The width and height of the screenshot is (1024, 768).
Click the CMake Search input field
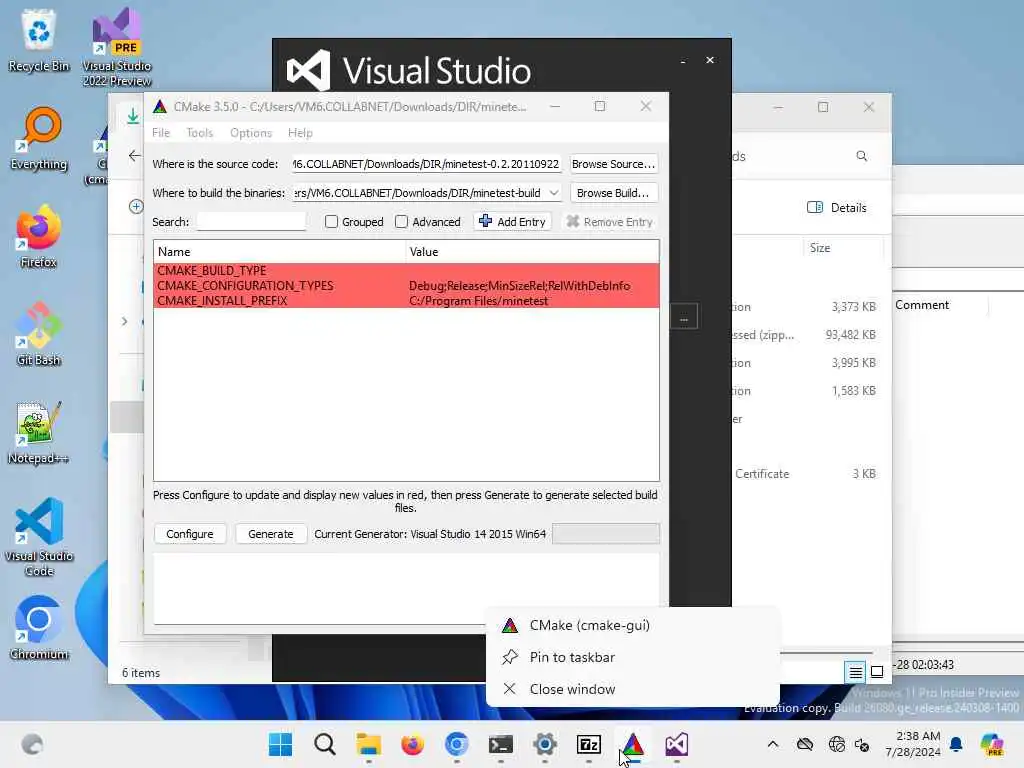251,222
